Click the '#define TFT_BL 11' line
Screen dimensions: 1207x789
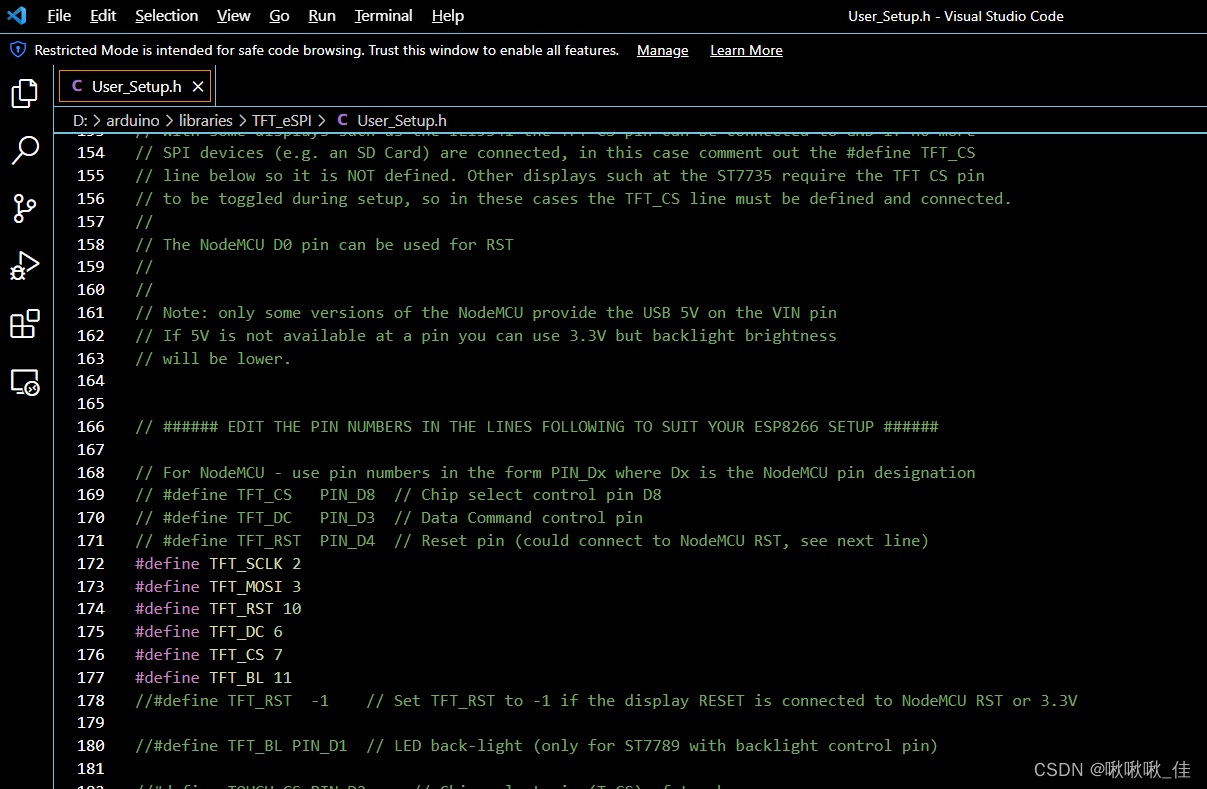coord(213,677)
